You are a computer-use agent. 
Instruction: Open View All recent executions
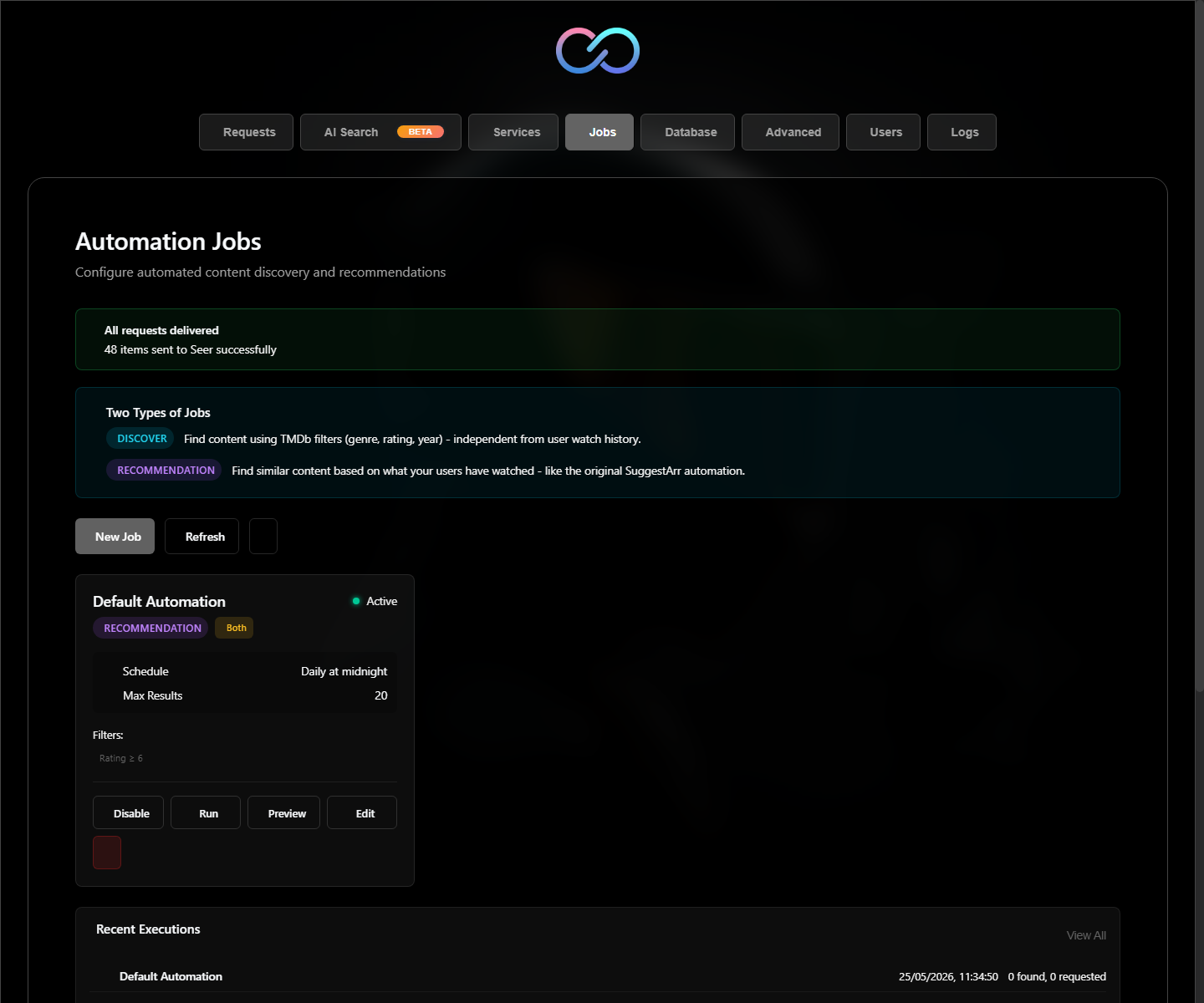[1086, 935]
